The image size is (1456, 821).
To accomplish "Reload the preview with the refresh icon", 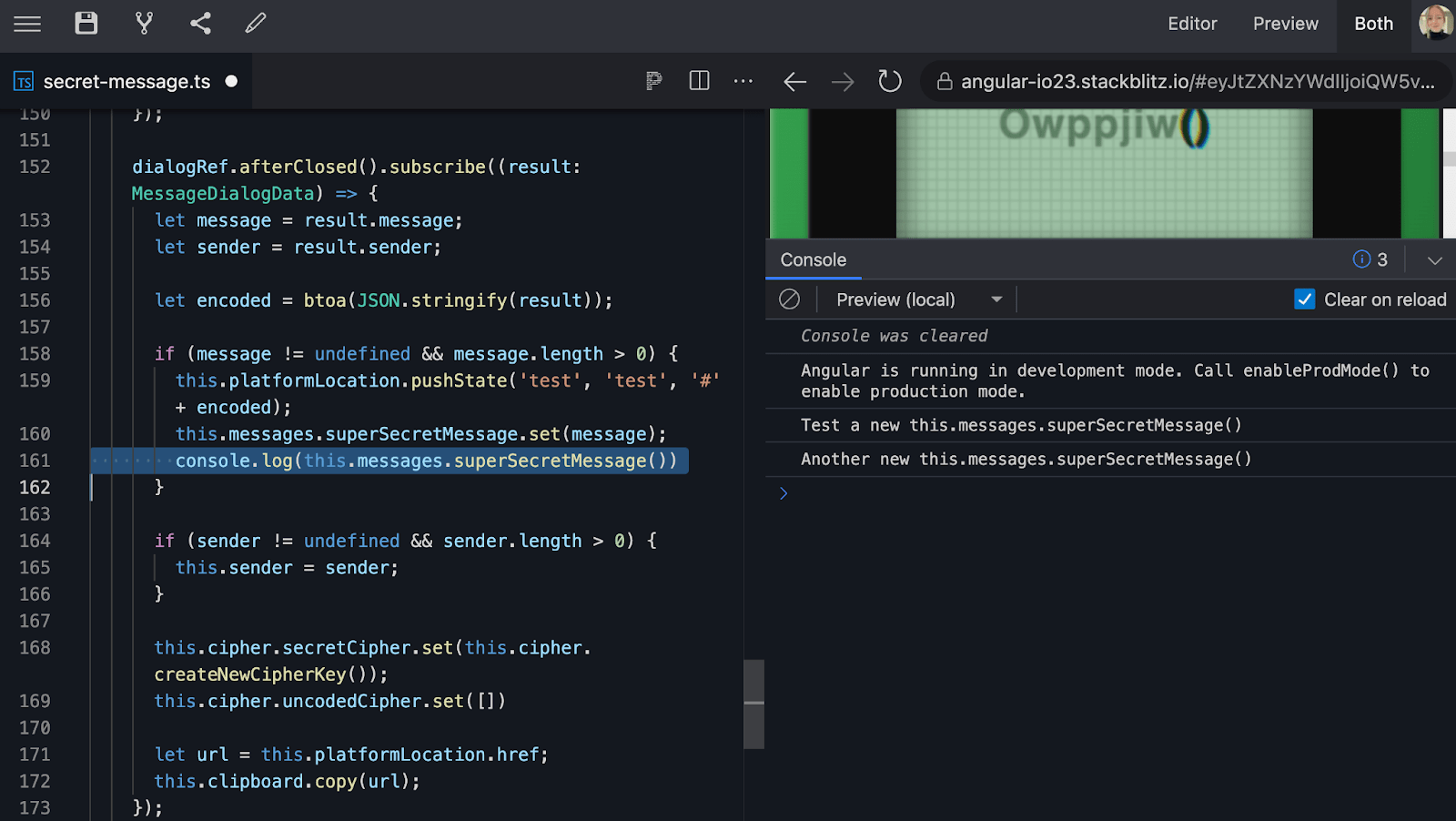I will click(890, 81).
